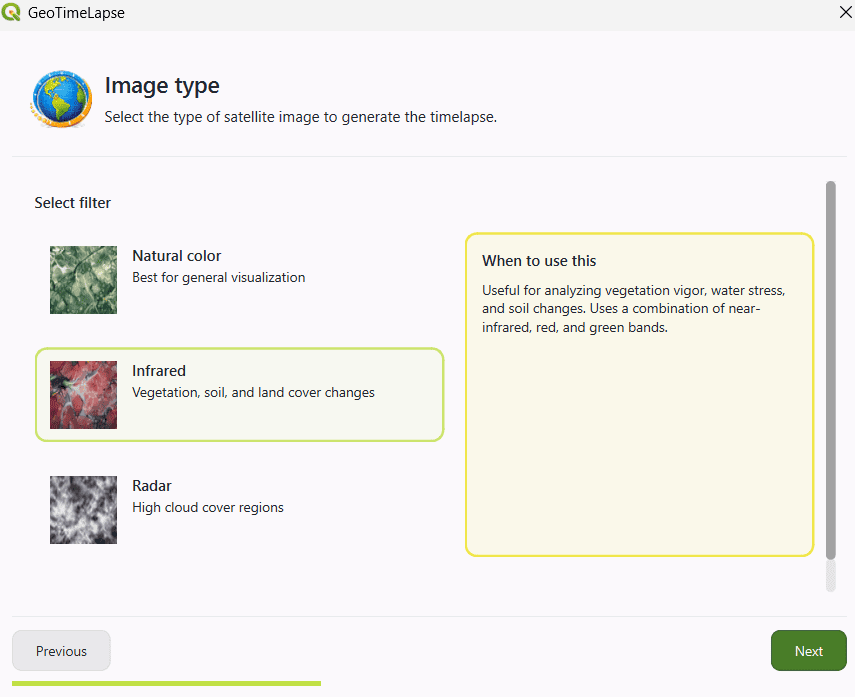Click 'Best for general visualization' text
The height and width of the screenshot is (697, 855).
[219, 278]
